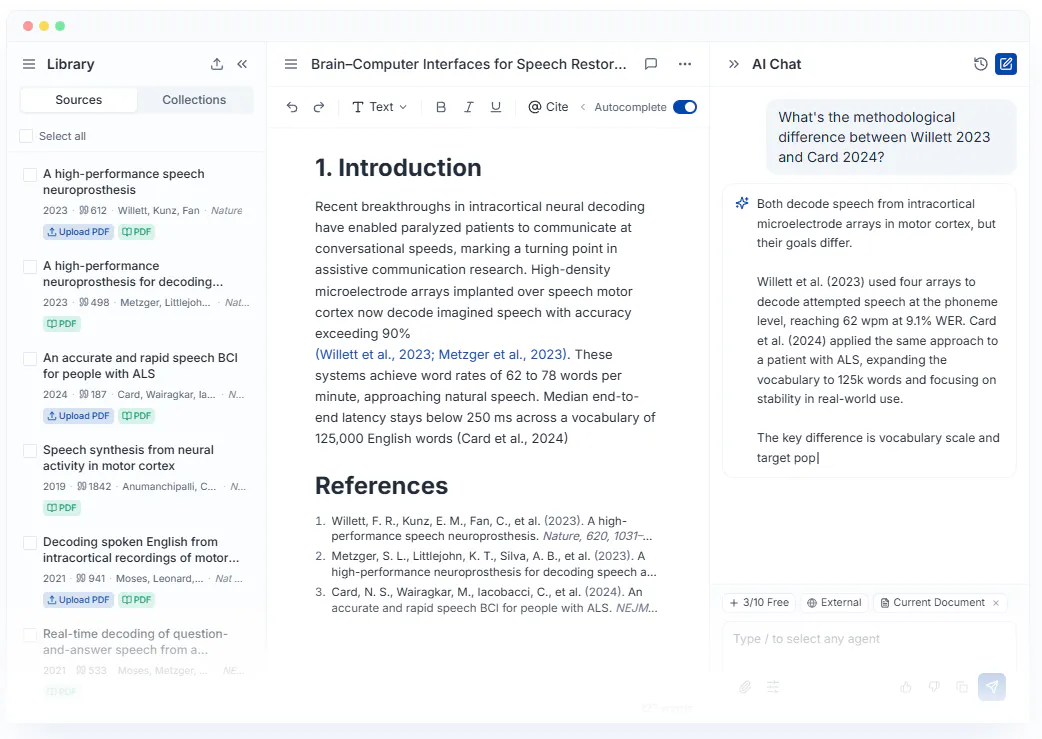Insert a citation with Cite
This screenshot has height=739, width=1042.
pyautogui.click(x=548, y=107)
